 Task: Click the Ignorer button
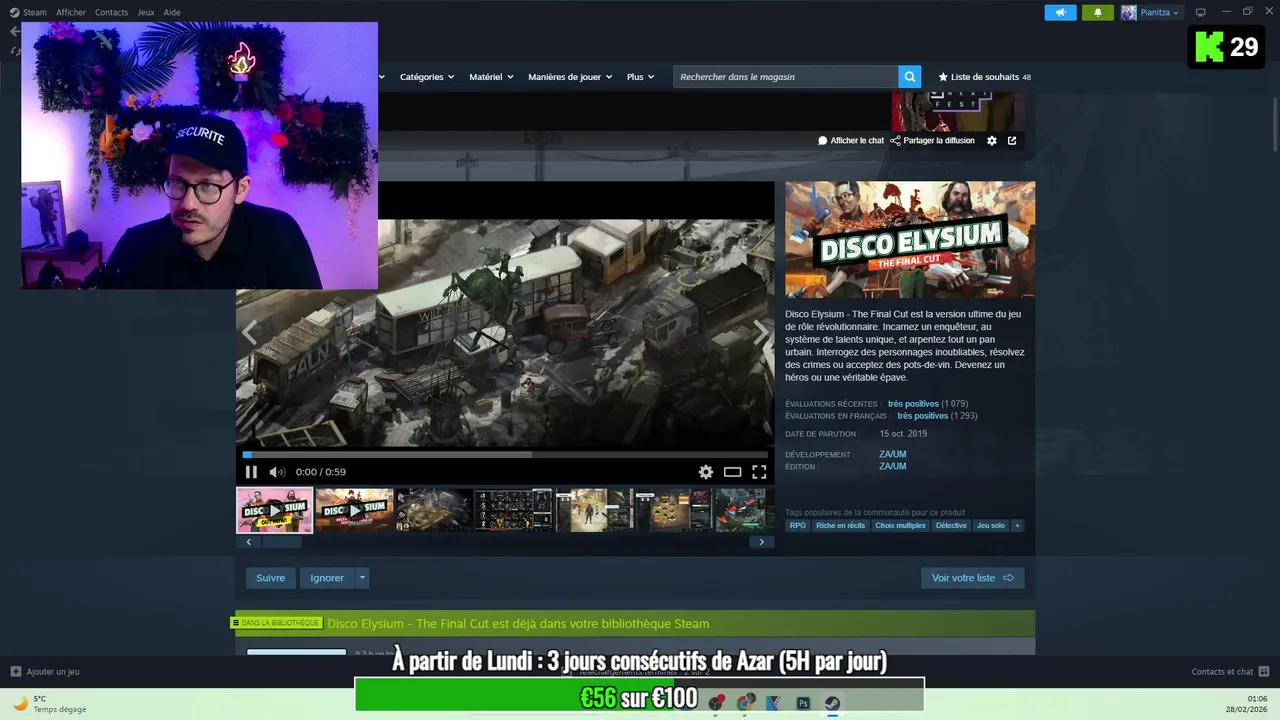(327, 578)
